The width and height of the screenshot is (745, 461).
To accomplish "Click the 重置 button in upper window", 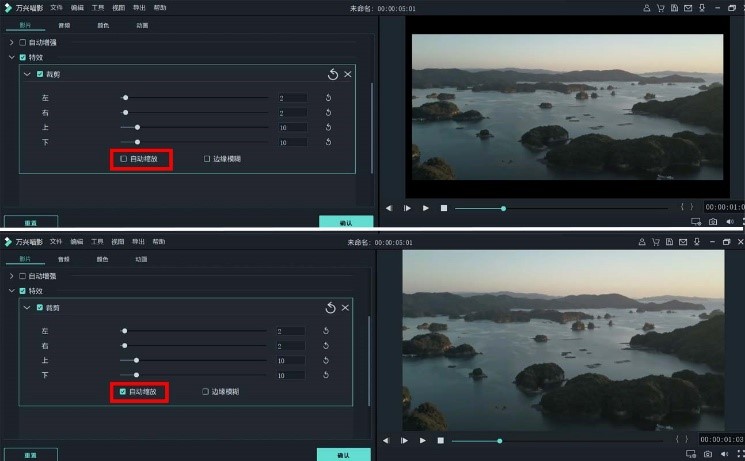I will click(31, 221).
